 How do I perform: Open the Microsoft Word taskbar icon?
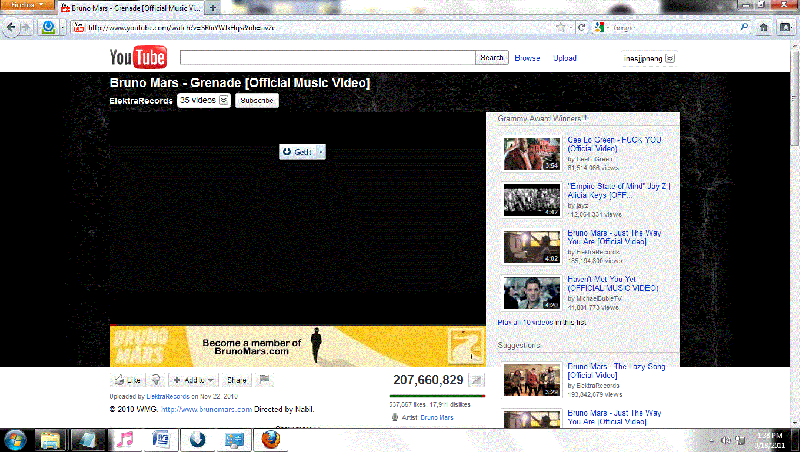(x=161, y=440)
